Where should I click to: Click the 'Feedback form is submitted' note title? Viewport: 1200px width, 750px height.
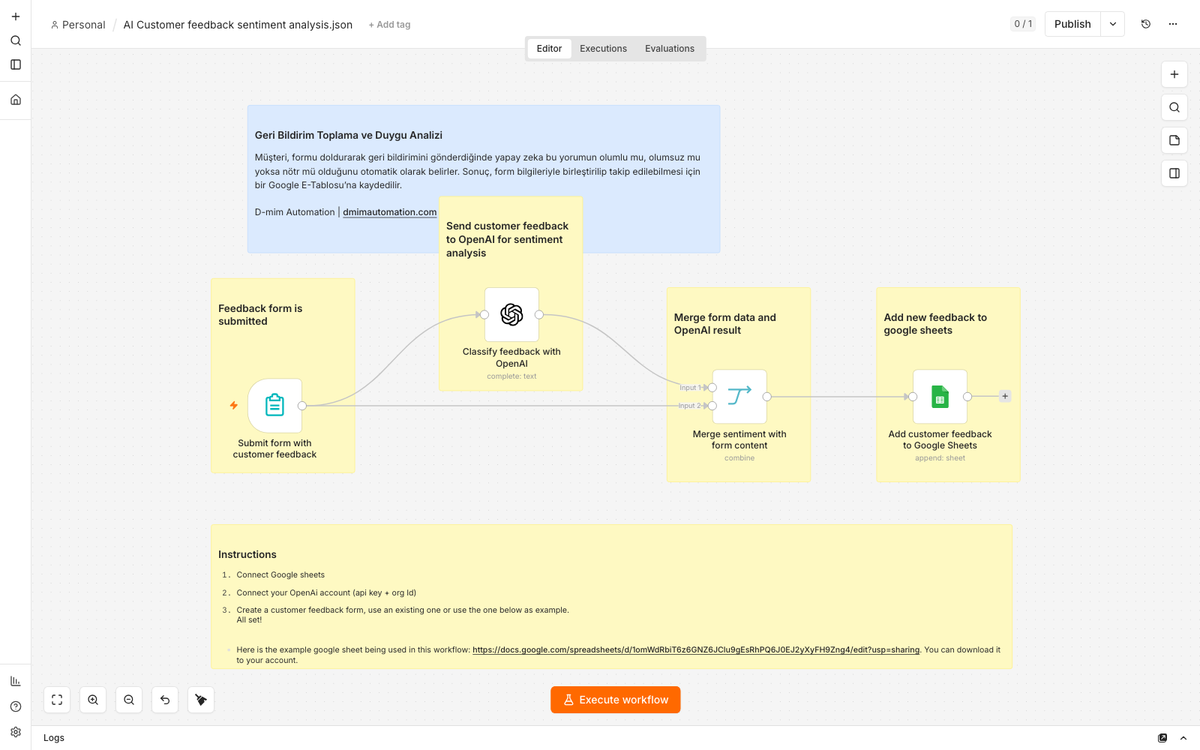pyautogui.click(x=260, y=315)
